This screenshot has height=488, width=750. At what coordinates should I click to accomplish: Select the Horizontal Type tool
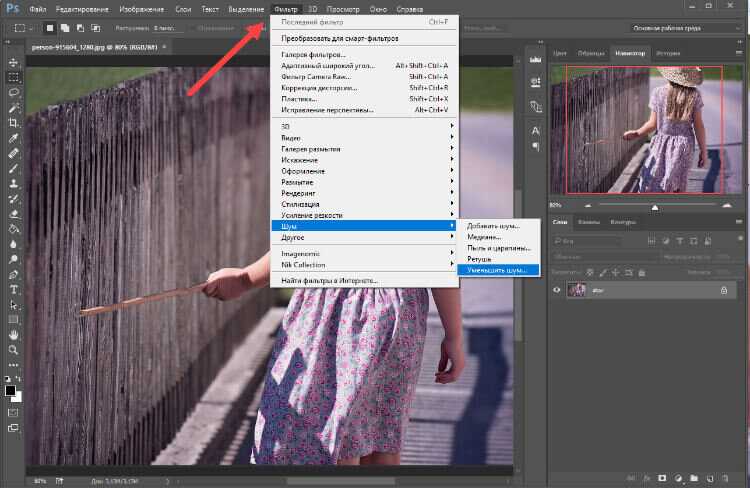tap(13, 289)
